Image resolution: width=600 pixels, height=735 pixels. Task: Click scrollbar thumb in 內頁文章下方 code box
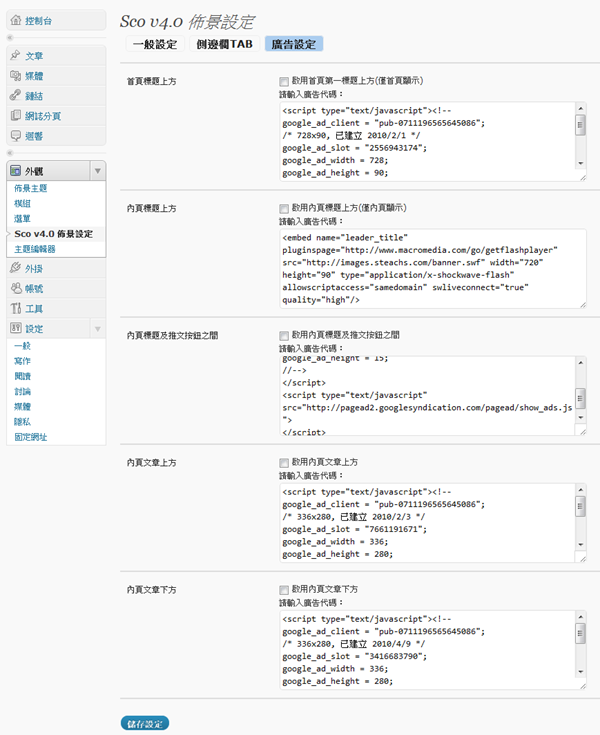point(581,633)
